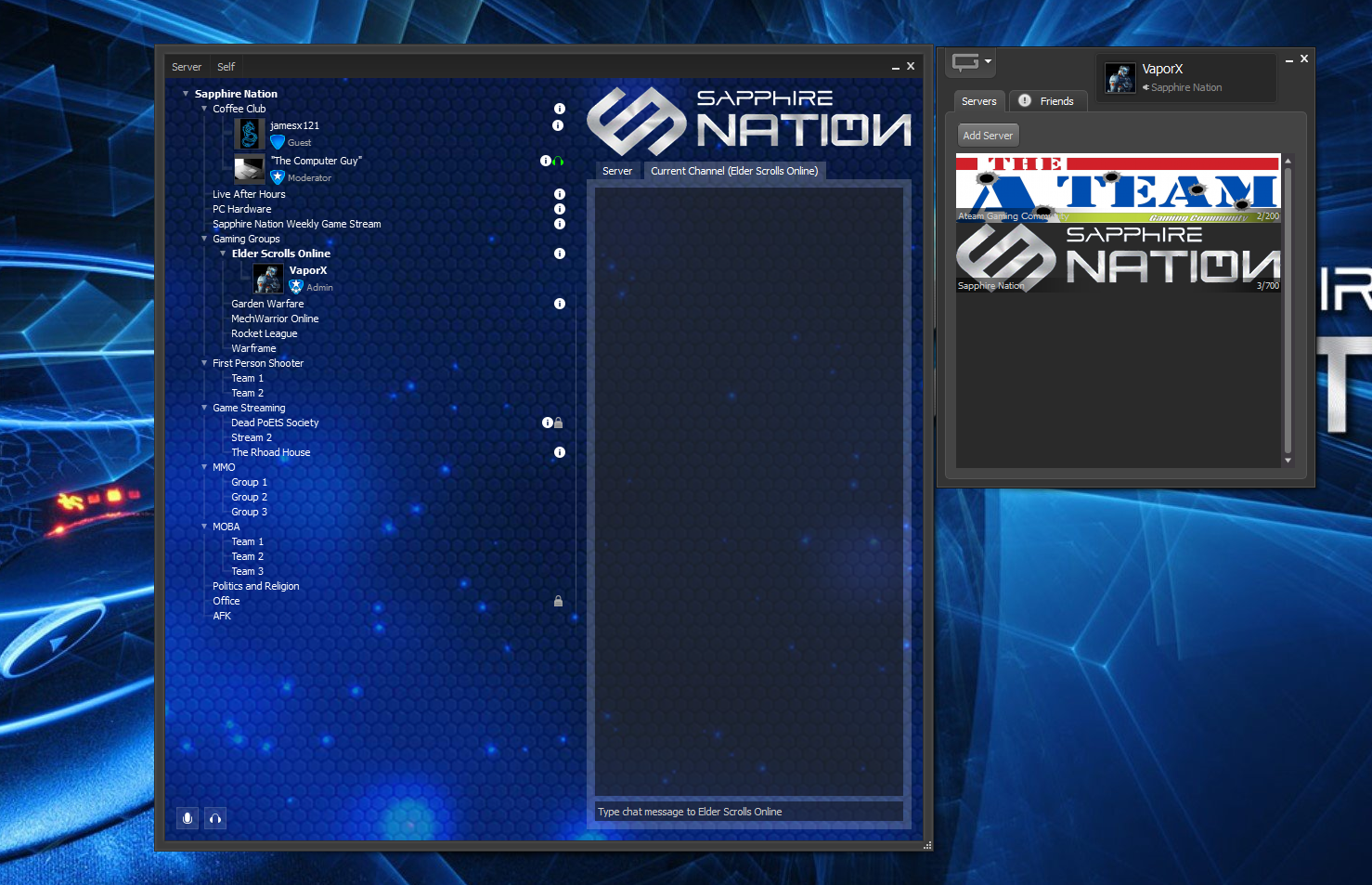
Task: Click the Friends tab alert icon
Action: [x=1025, y=100]
